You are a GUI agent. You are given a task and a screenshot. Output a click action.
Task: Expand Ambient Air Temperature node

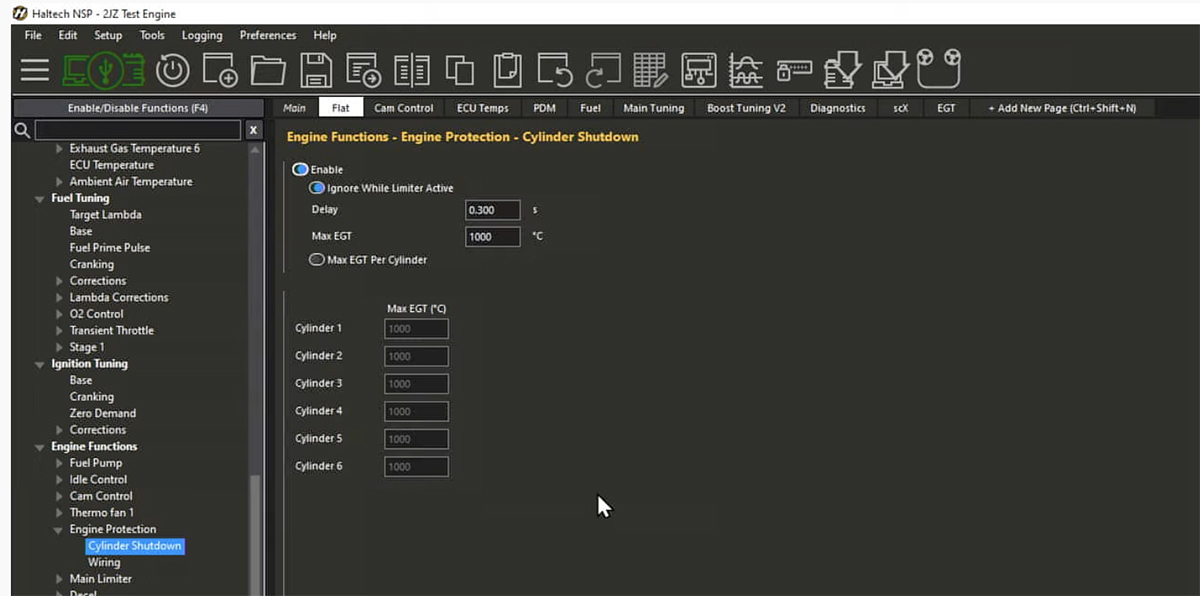[x=60, y=182]
